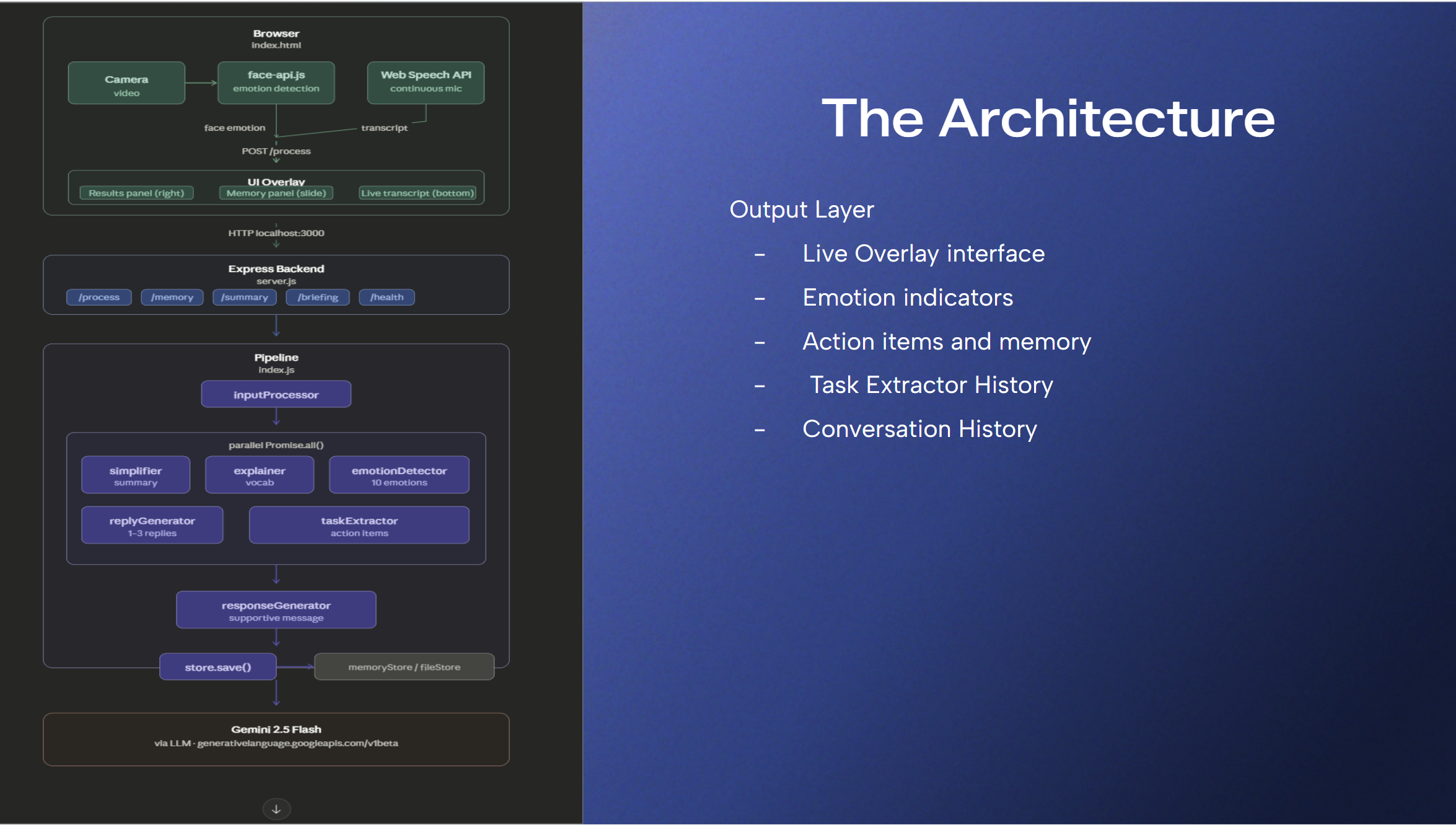
Task: Open the /briefing endpoint chip
Action: [318, 298]
